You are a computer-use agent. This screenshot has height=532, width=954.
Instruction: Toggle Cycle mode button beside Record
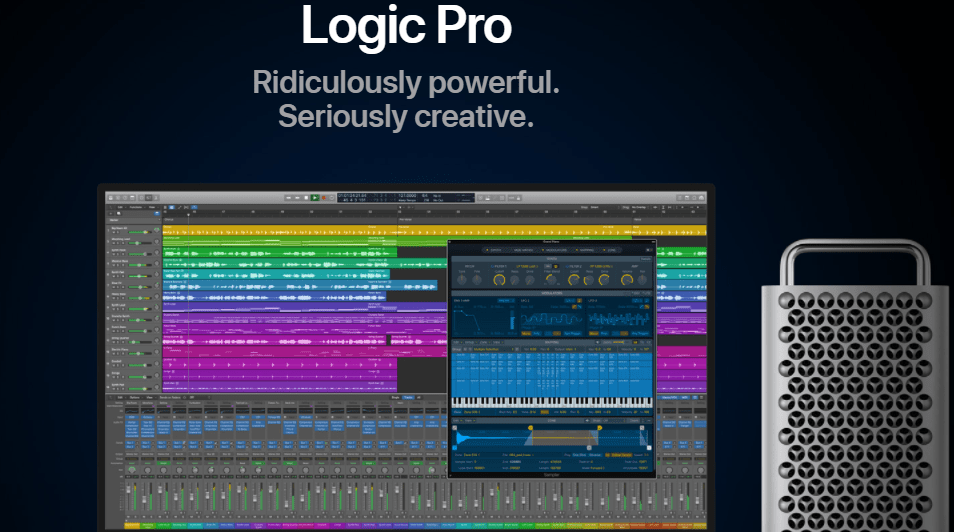click(332, 198)
